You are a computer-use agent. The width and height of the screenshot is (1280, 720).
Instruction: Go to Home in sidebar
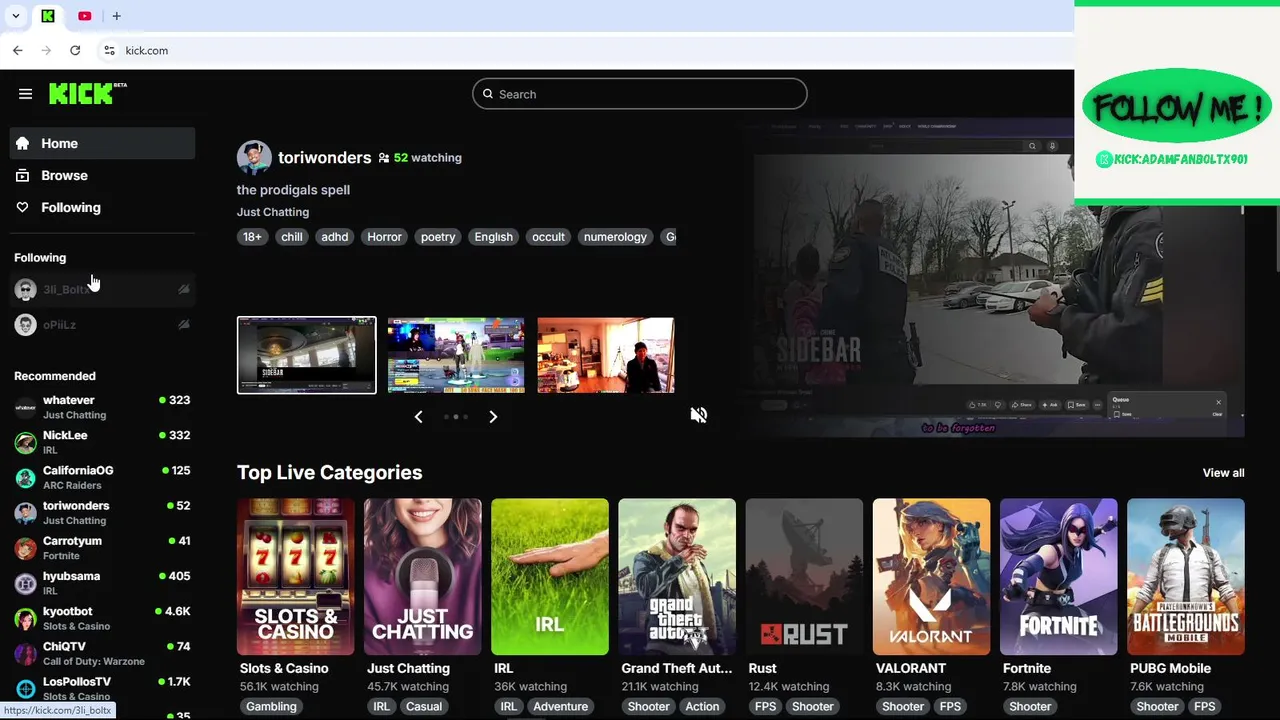pyautogui.click(x=102, y=143)
